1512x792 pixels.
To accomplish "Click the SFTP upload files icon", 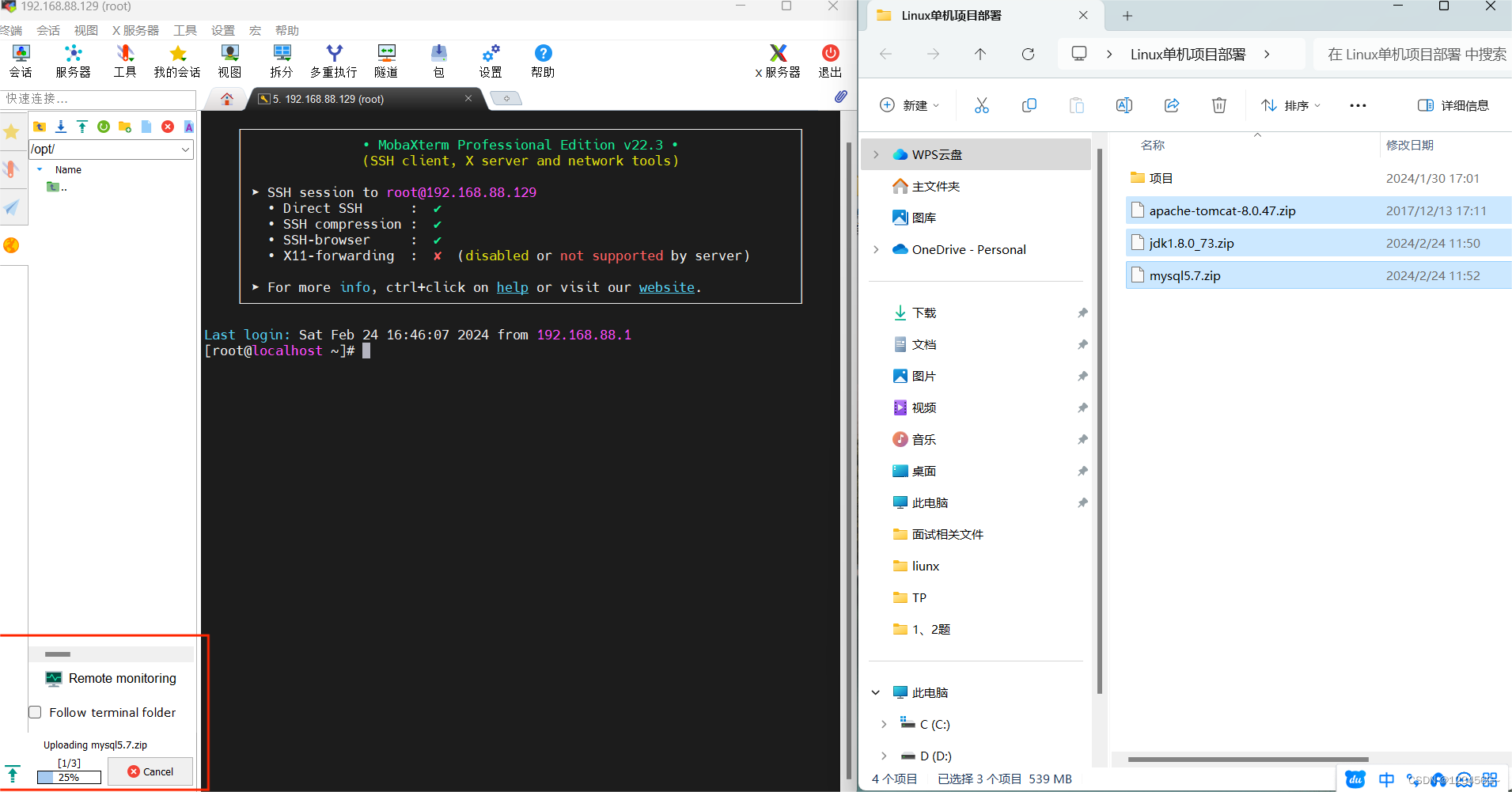I will (x=82, y=127).
